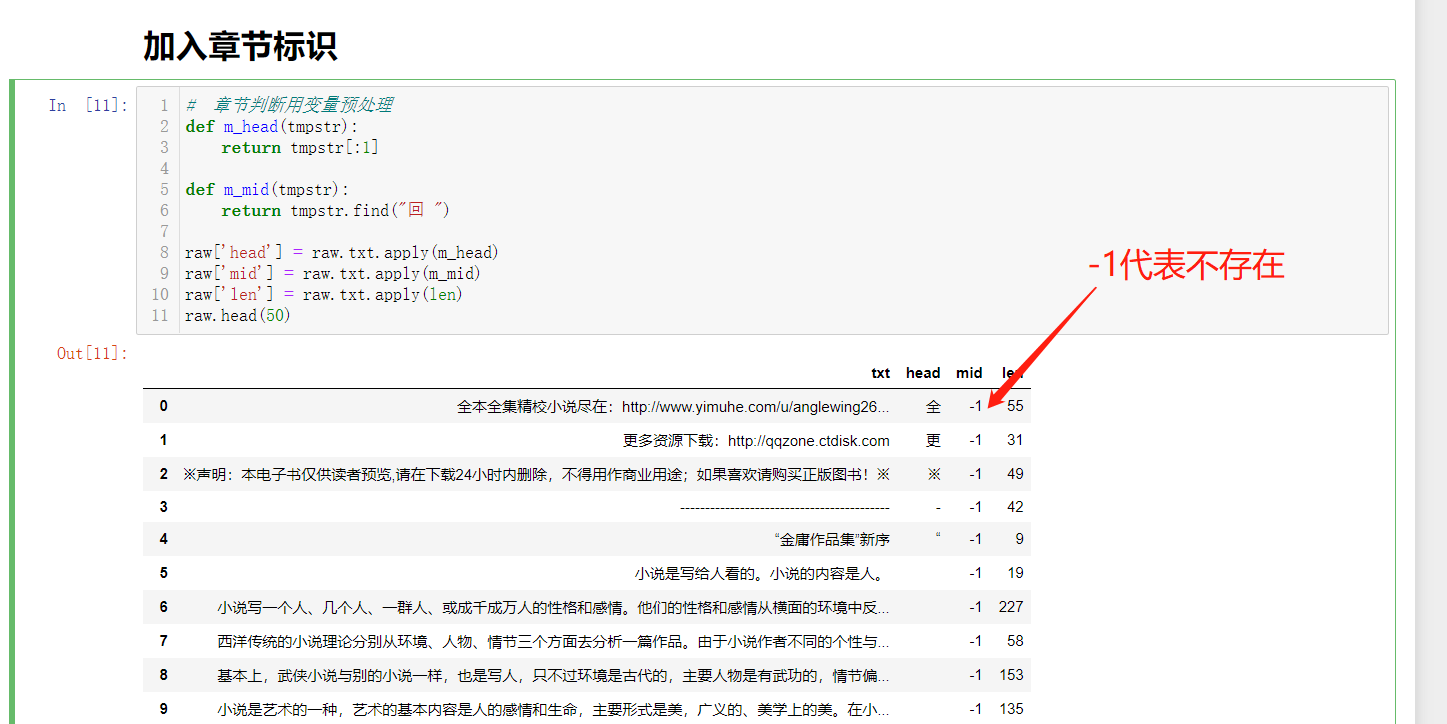1447x724 pixels.
Task: Click the txt cell starting 小说写一个人、几个人
Action: pyautogui.click(x=553, y=608)
